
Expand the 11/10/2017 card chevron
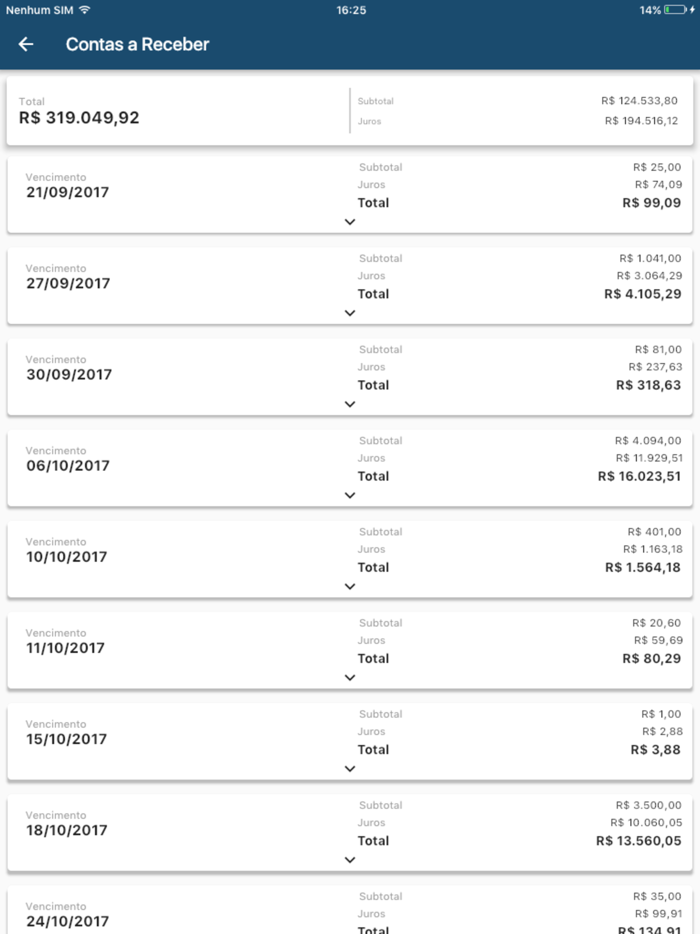click(350, 678)
